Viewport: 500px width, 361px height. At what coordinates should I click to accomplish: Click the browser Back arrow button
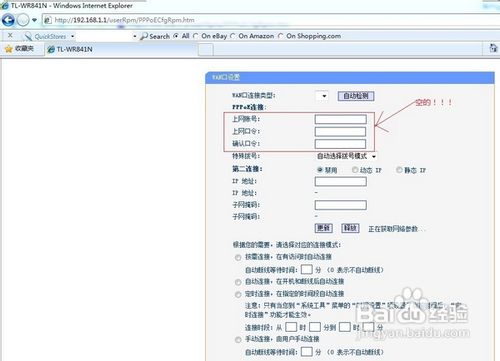(x=8, y=20)
